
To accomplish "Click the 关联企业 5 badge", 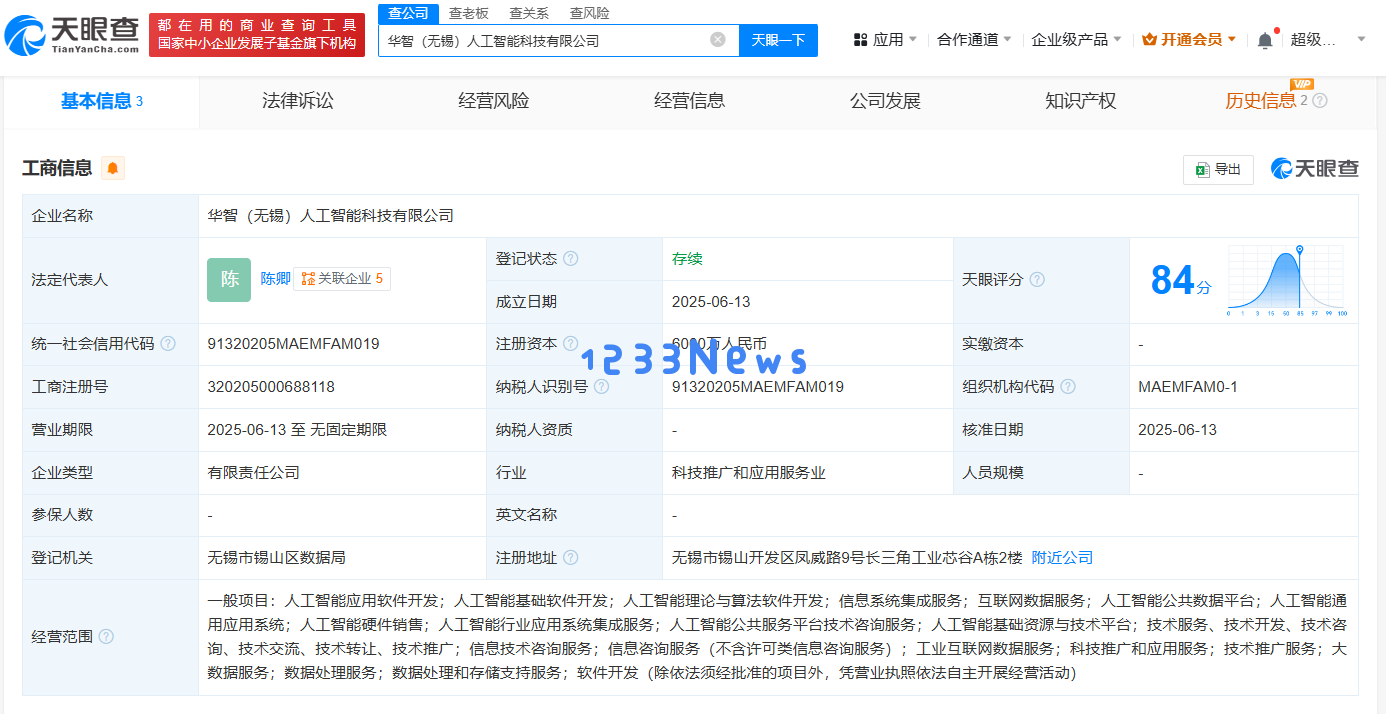I will [x=342, y=279].
